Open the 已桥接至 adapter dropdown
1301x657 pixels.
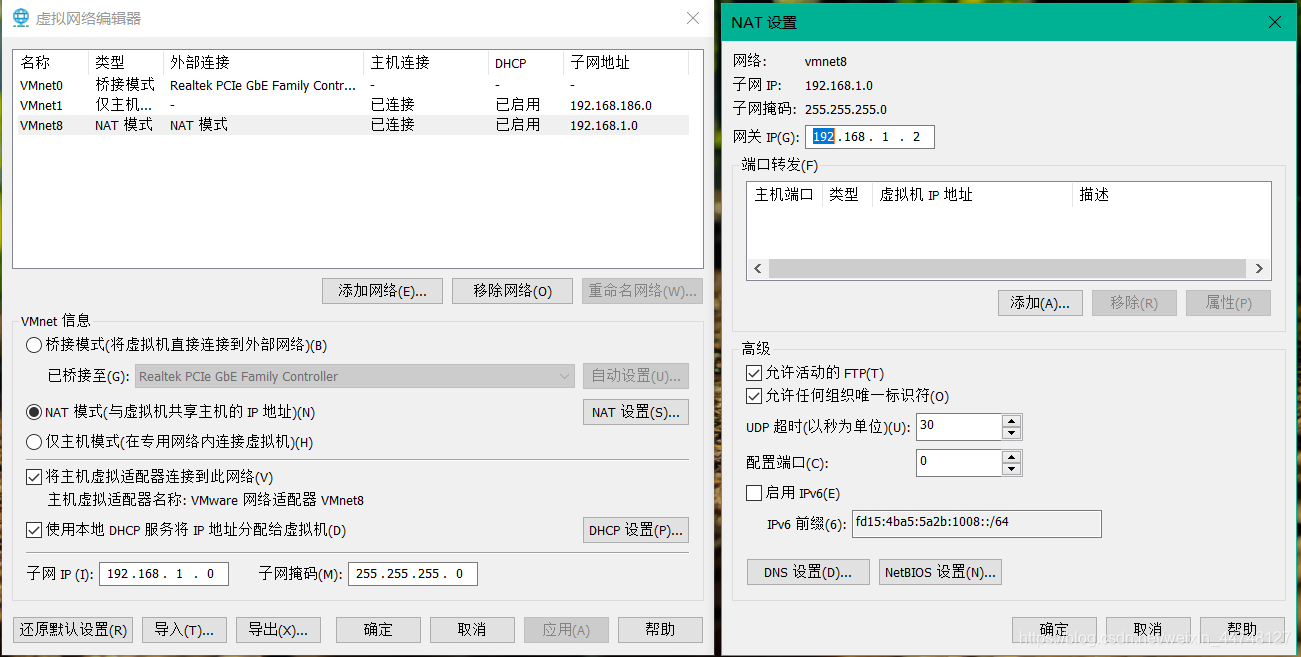(x=353, y=376)
